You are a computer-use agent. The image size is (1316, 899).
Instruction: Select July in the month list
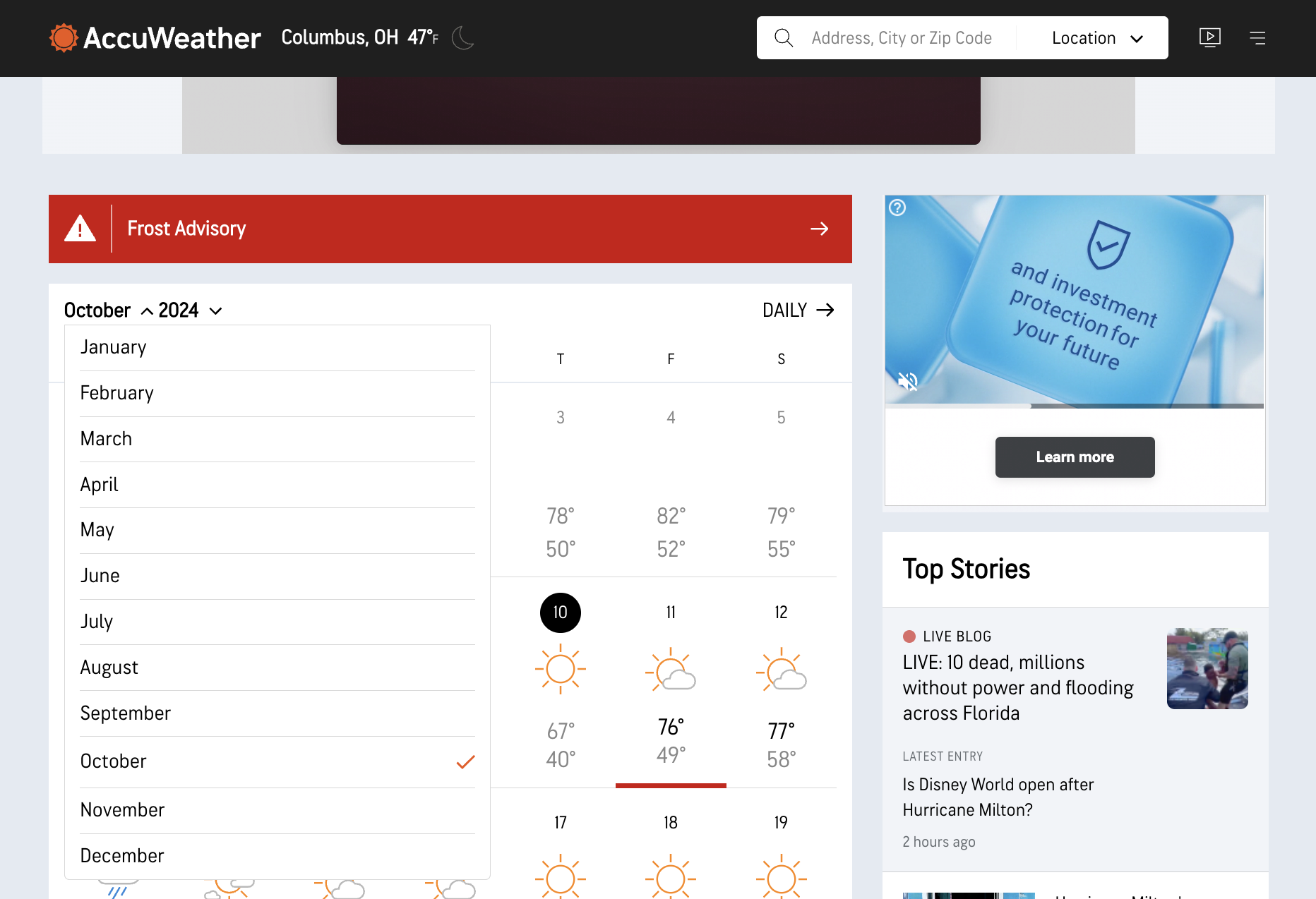pos(97,622)
